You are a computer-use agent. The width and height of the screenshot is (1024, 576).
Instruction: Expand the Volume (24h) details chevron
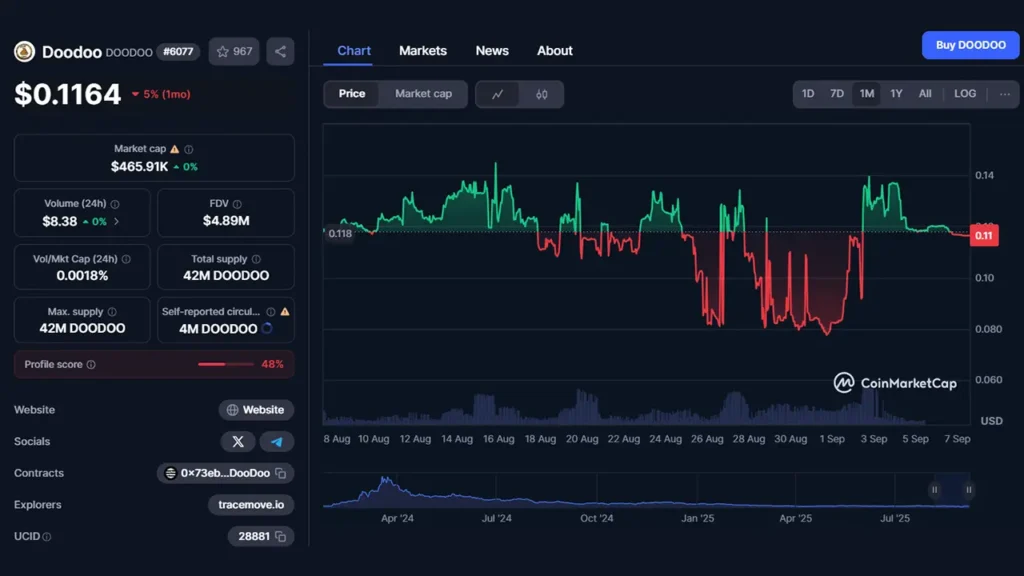[x=117, y=221]
